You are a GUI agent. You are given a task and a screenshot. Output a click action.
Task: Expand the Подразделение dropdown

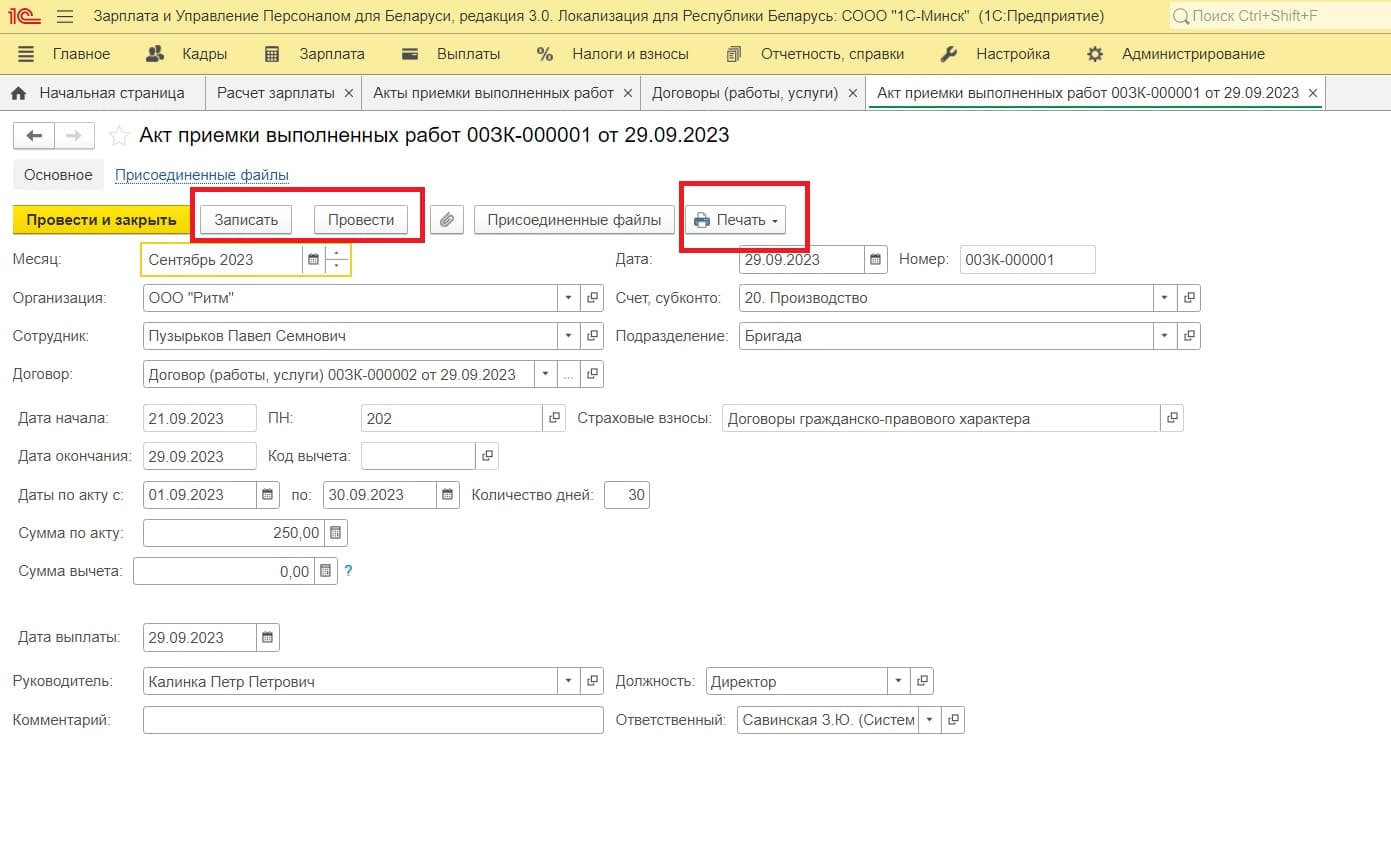tap(1164, 337)
